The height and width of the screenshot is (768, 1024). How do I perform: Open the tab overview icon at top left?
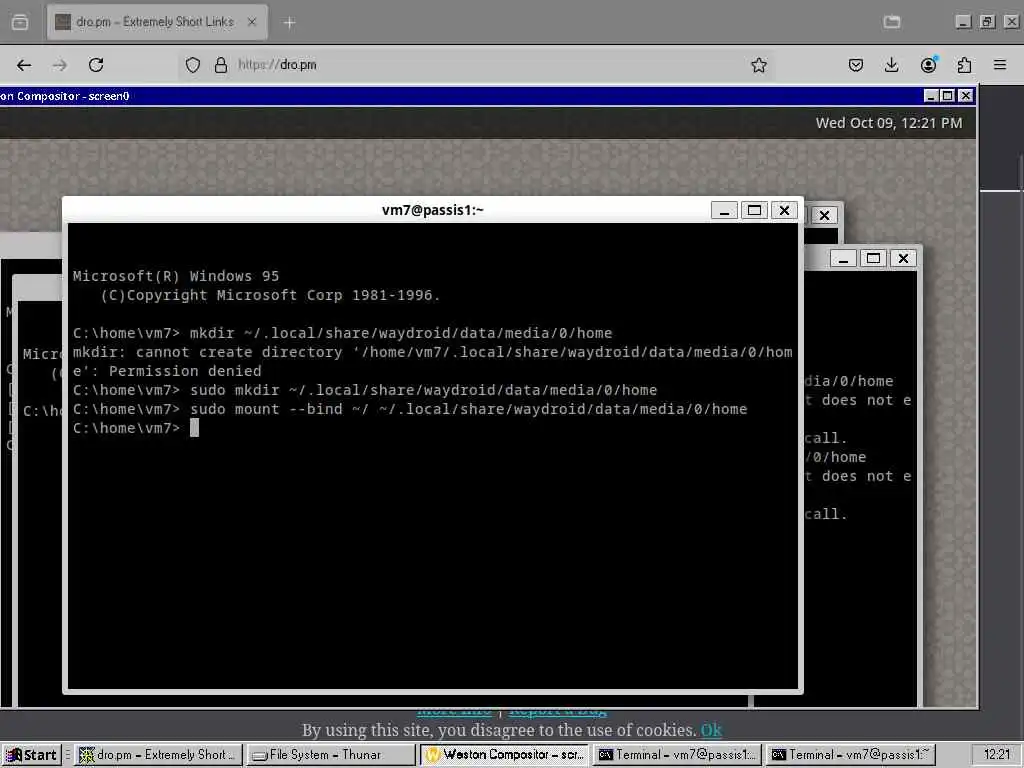20,22
